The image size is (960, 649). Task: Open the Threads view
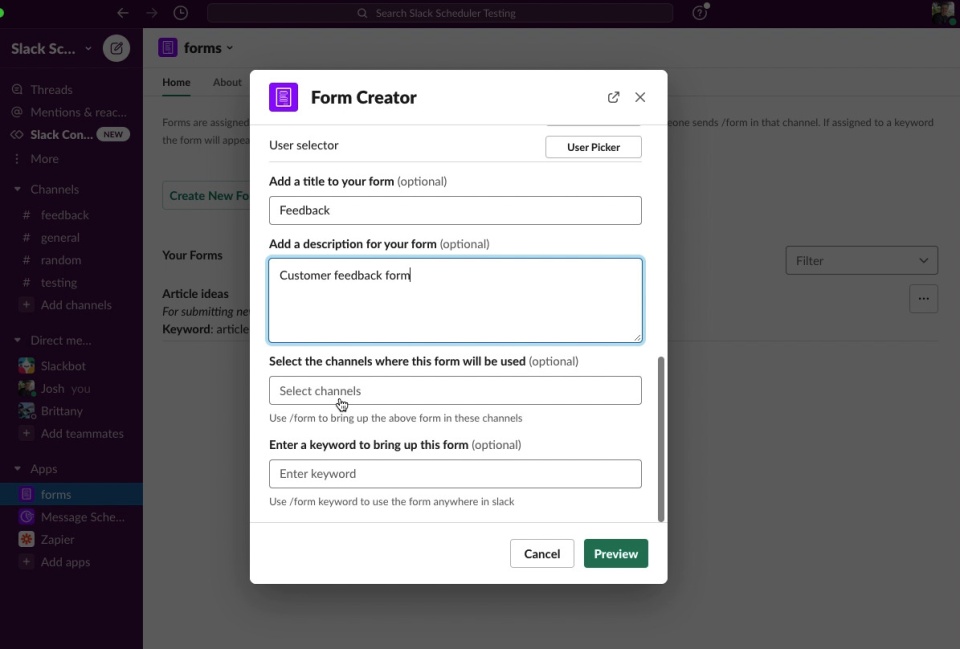51,90
